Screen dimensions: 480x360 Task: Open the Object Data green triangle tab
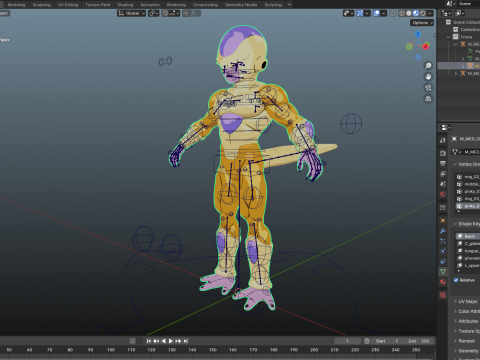pos(443,272)
